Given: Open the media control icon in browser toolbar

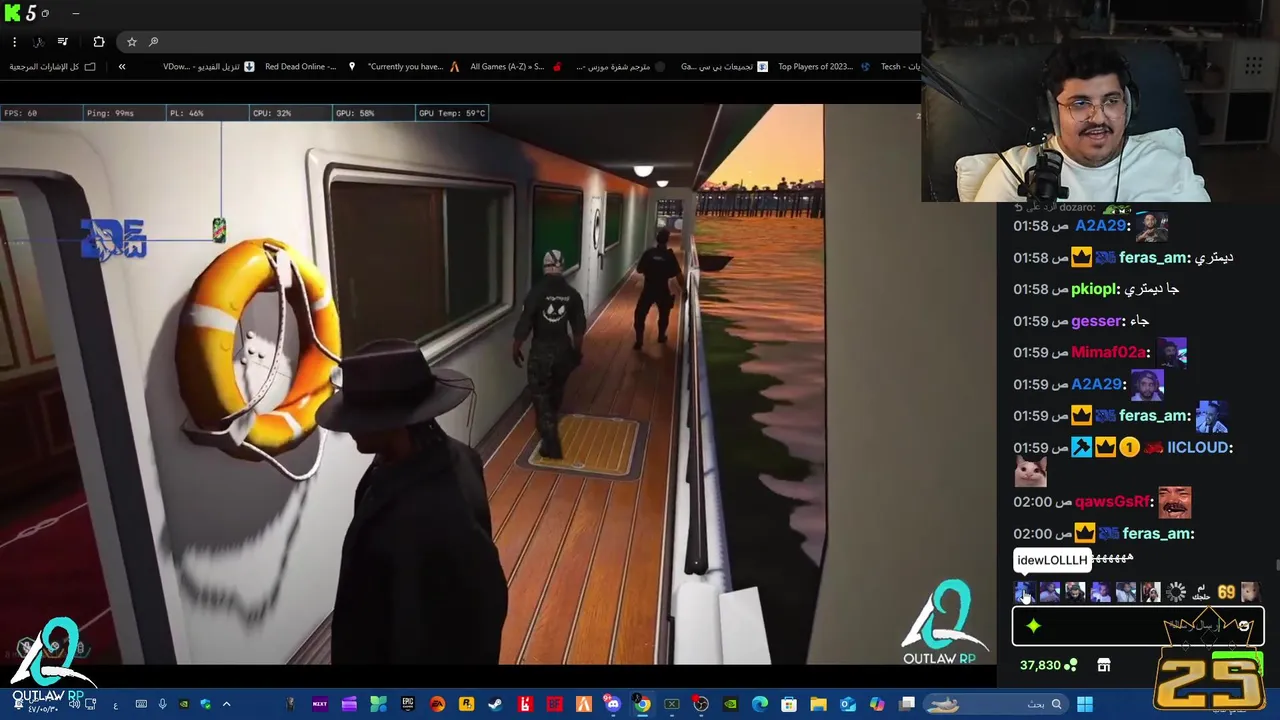Looking at the screenshot, I should point(62,41).
